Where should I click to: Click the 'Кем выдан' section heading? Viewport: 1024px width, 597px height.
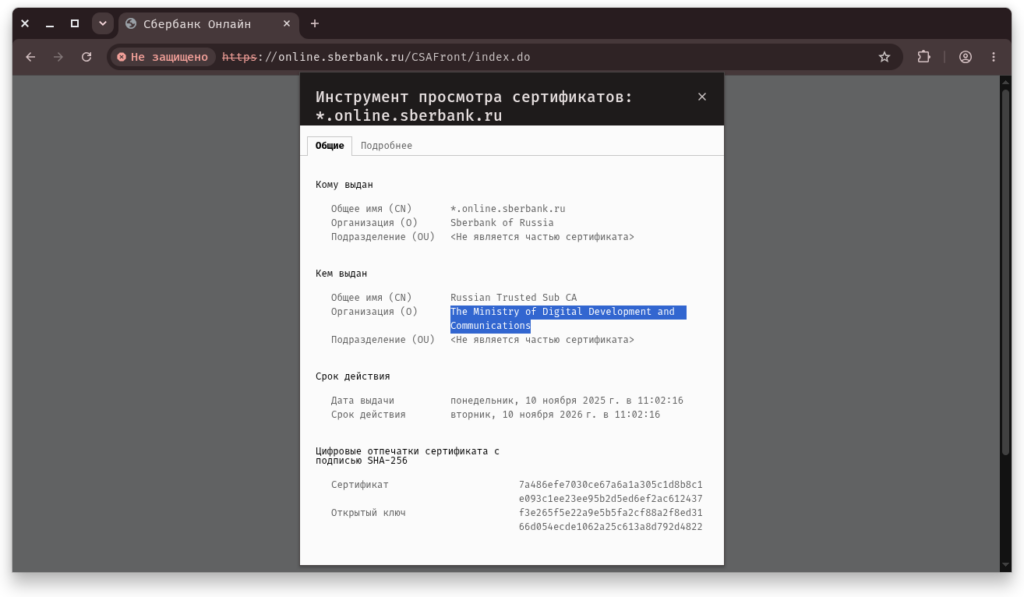pos(341,274)
